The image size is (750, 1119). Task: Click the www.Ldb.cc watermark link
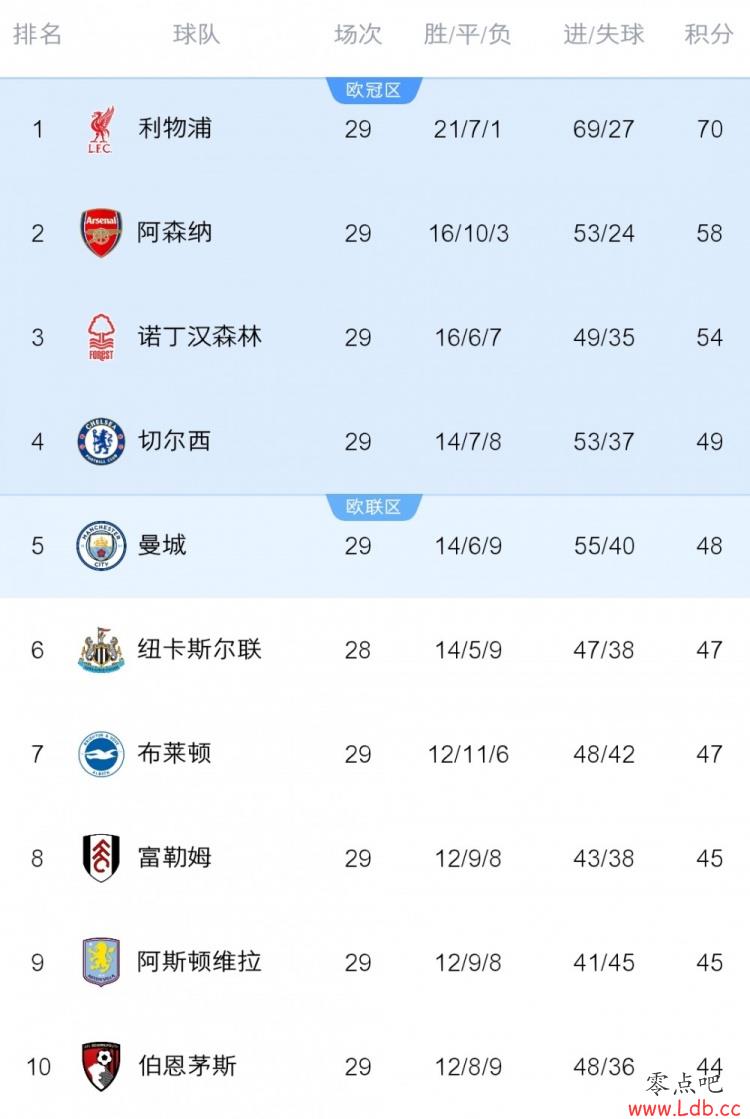coord(684,1108)
